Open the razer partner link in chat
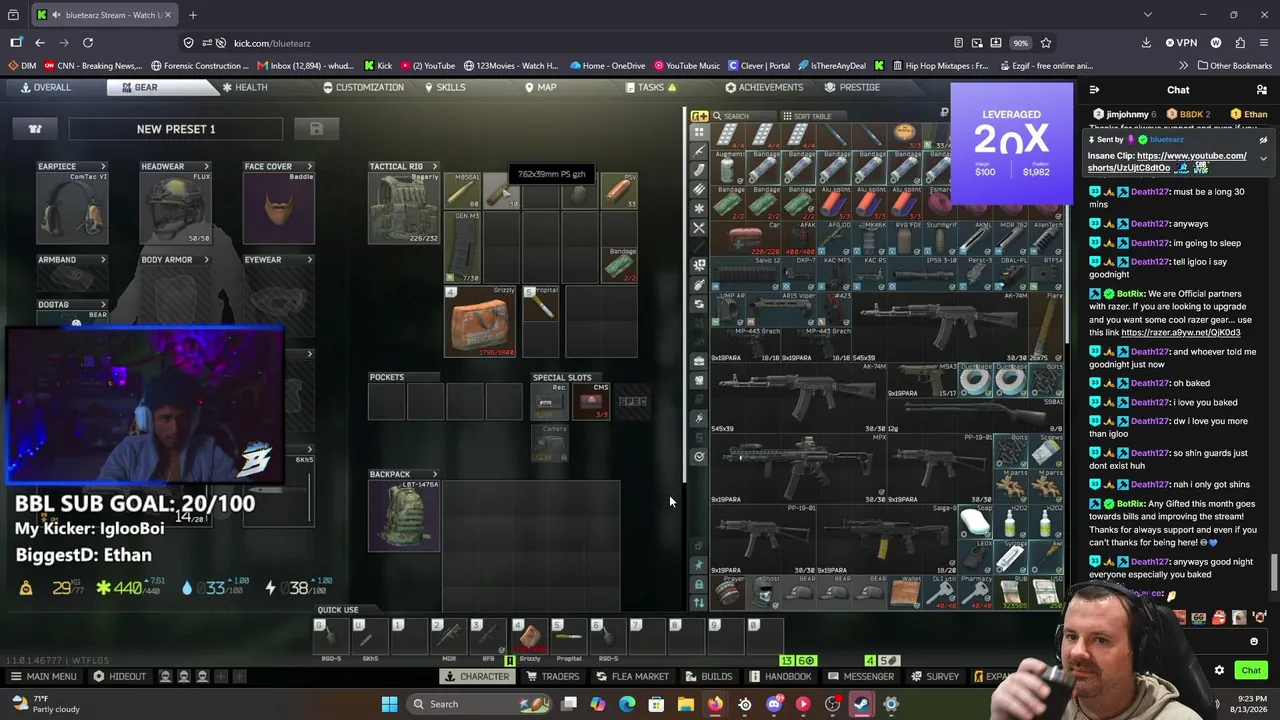Screen dimensions: 1280x720 pos(1180,332)
